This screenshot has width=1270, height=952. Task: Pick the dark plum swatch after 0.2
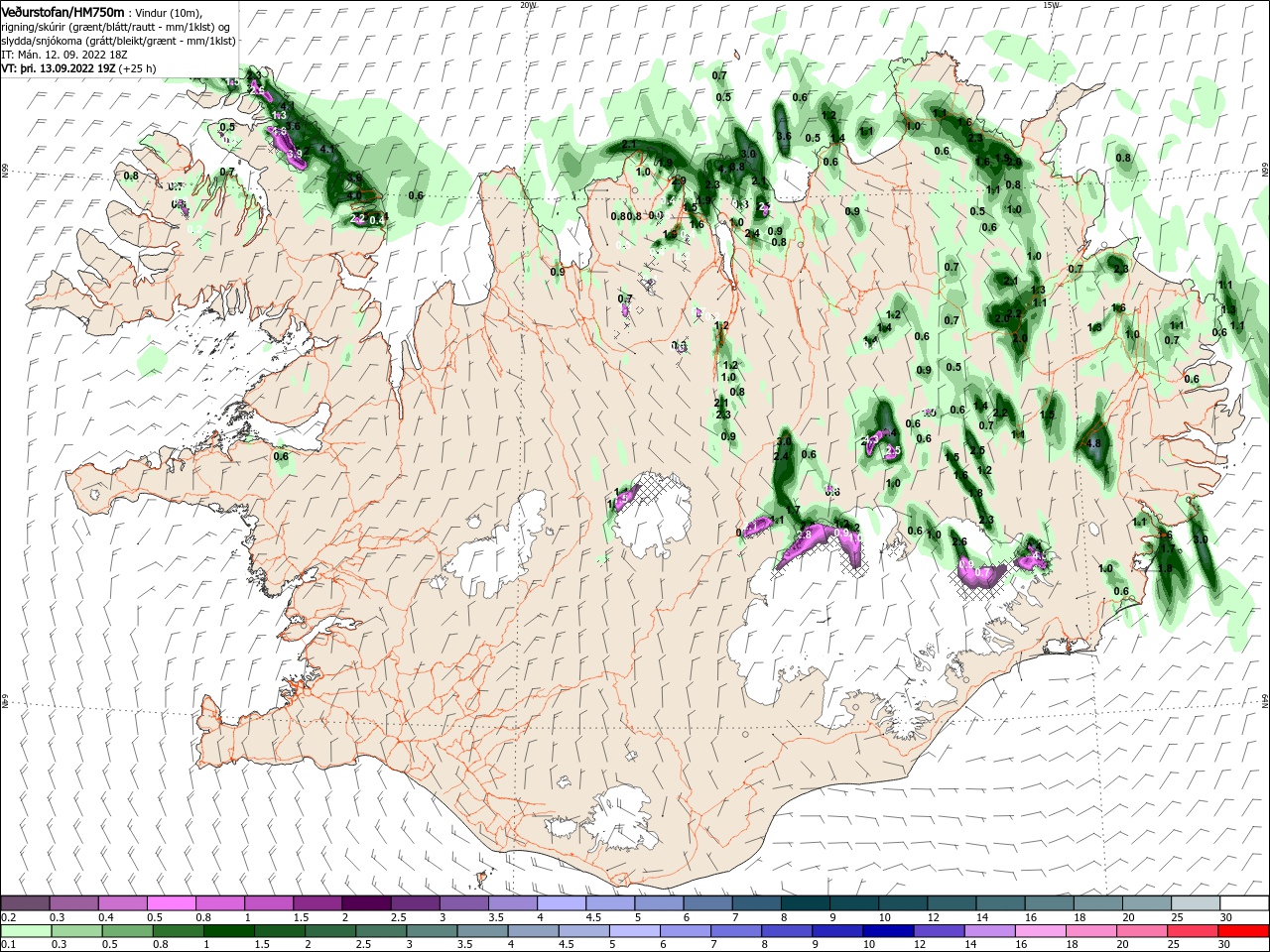tap(25, 903)
